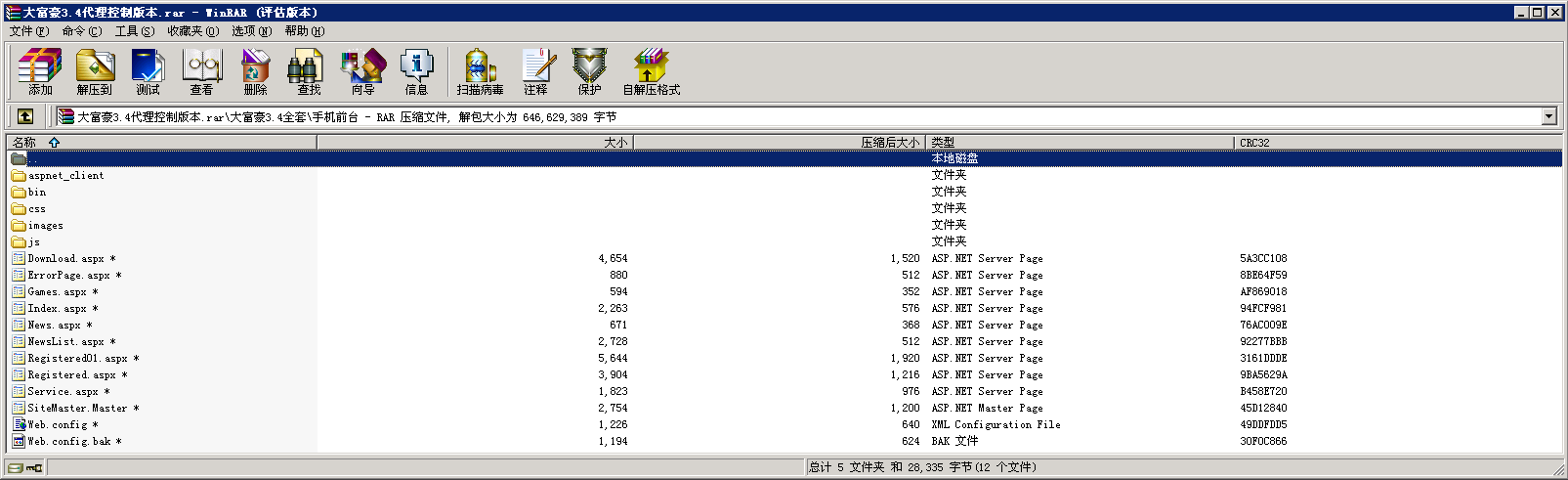Expand the archive path dropdown arrow

(x=1548, y=116)
